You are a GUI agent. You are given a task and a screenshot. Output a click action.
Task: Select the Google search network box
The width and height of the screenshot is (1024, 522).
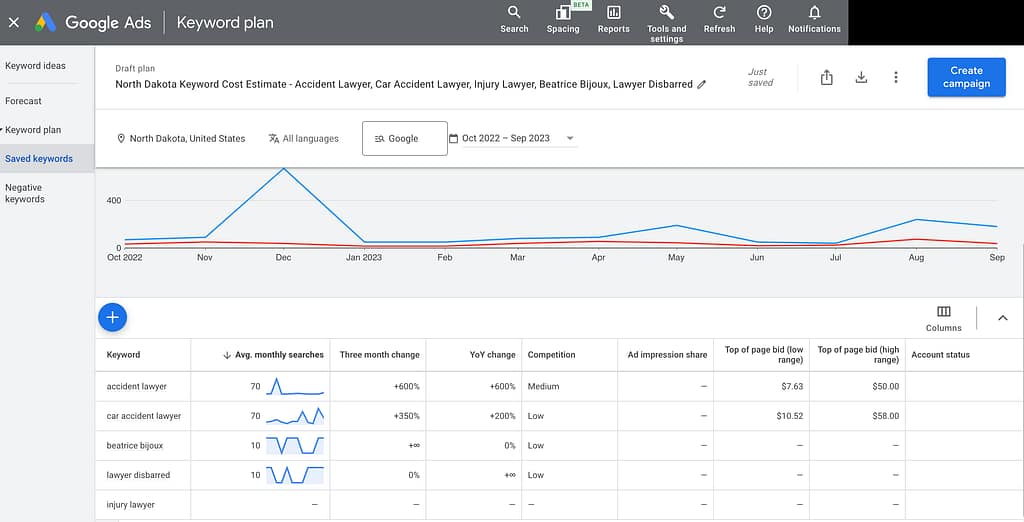click(404, 139)
